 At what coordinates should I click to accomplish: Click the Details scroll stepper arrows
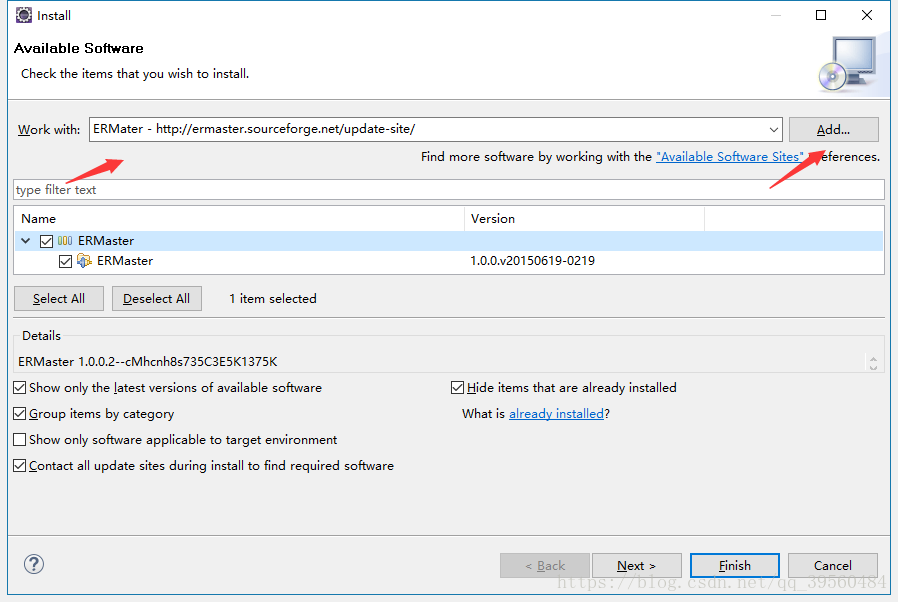pos(873,363)
